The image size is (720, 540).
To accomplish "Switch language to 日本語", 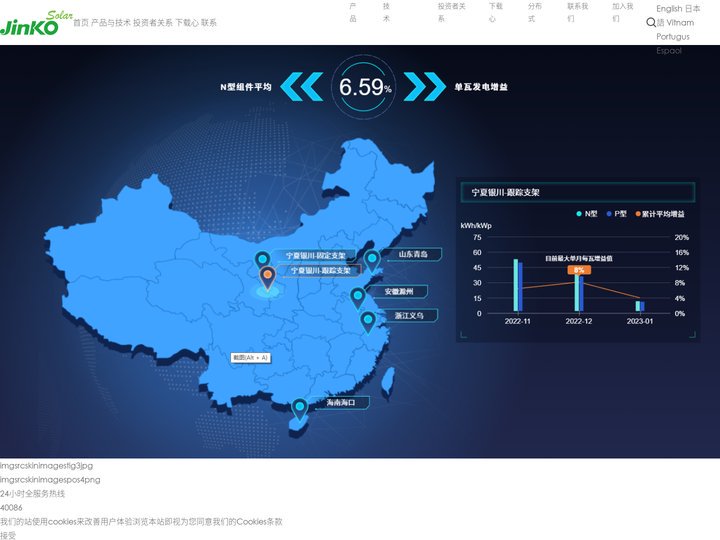I will tap(693, 9).
